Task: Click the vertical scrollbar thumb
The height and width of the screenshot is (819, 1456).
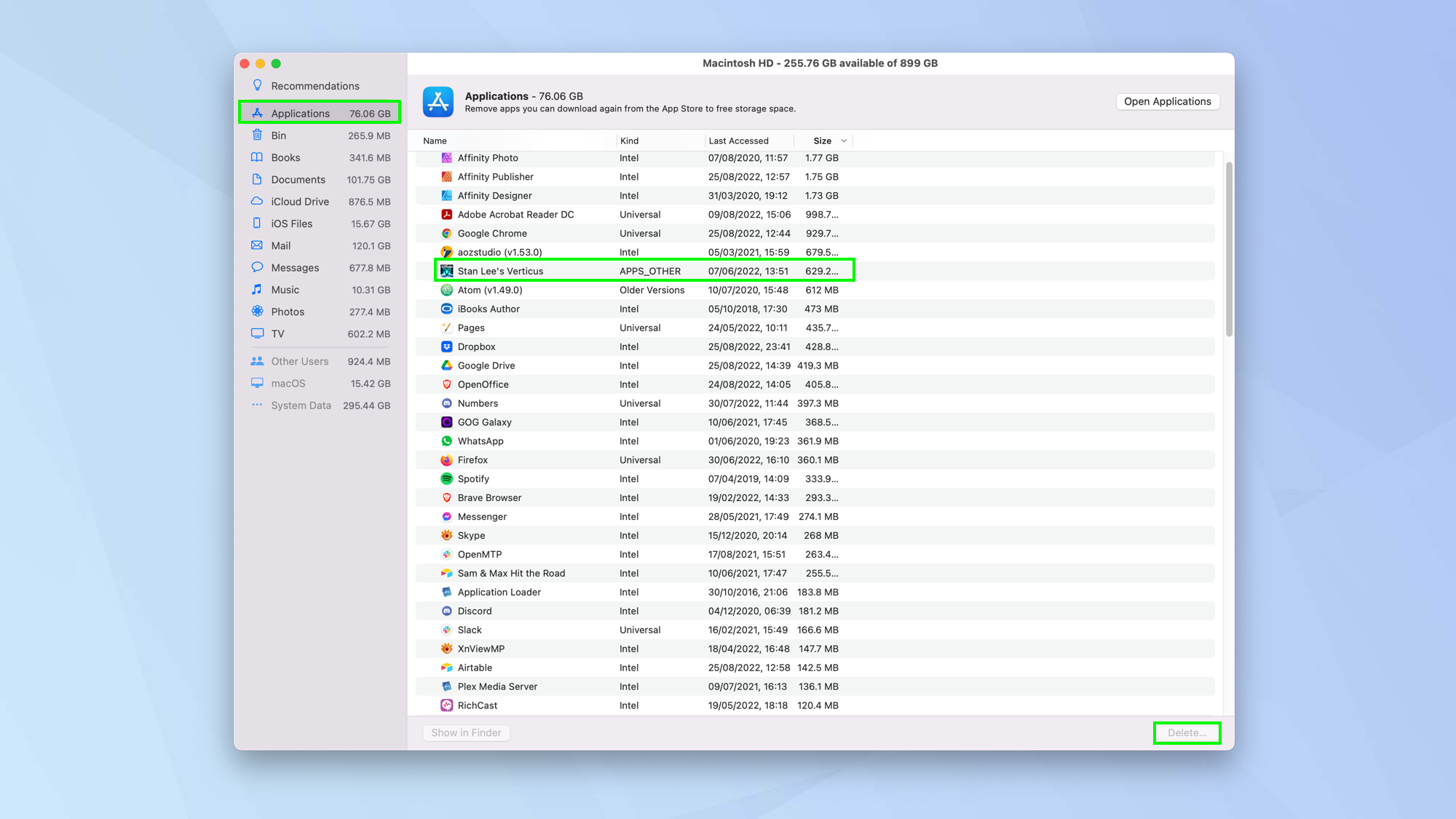Action: tap(1229, 249)
